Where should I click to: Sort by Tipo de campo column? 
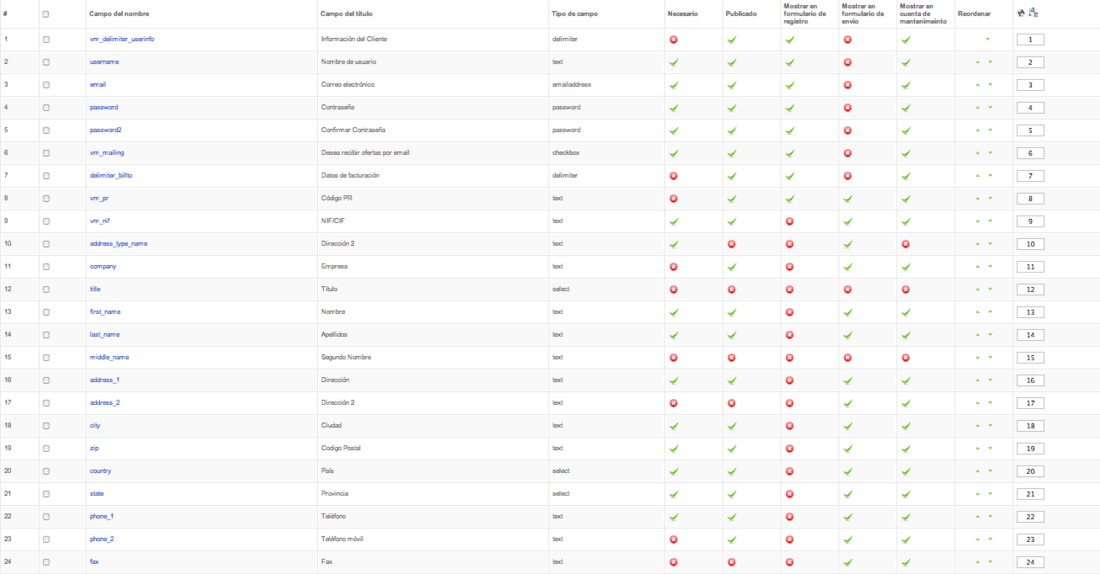pos(575,14)
